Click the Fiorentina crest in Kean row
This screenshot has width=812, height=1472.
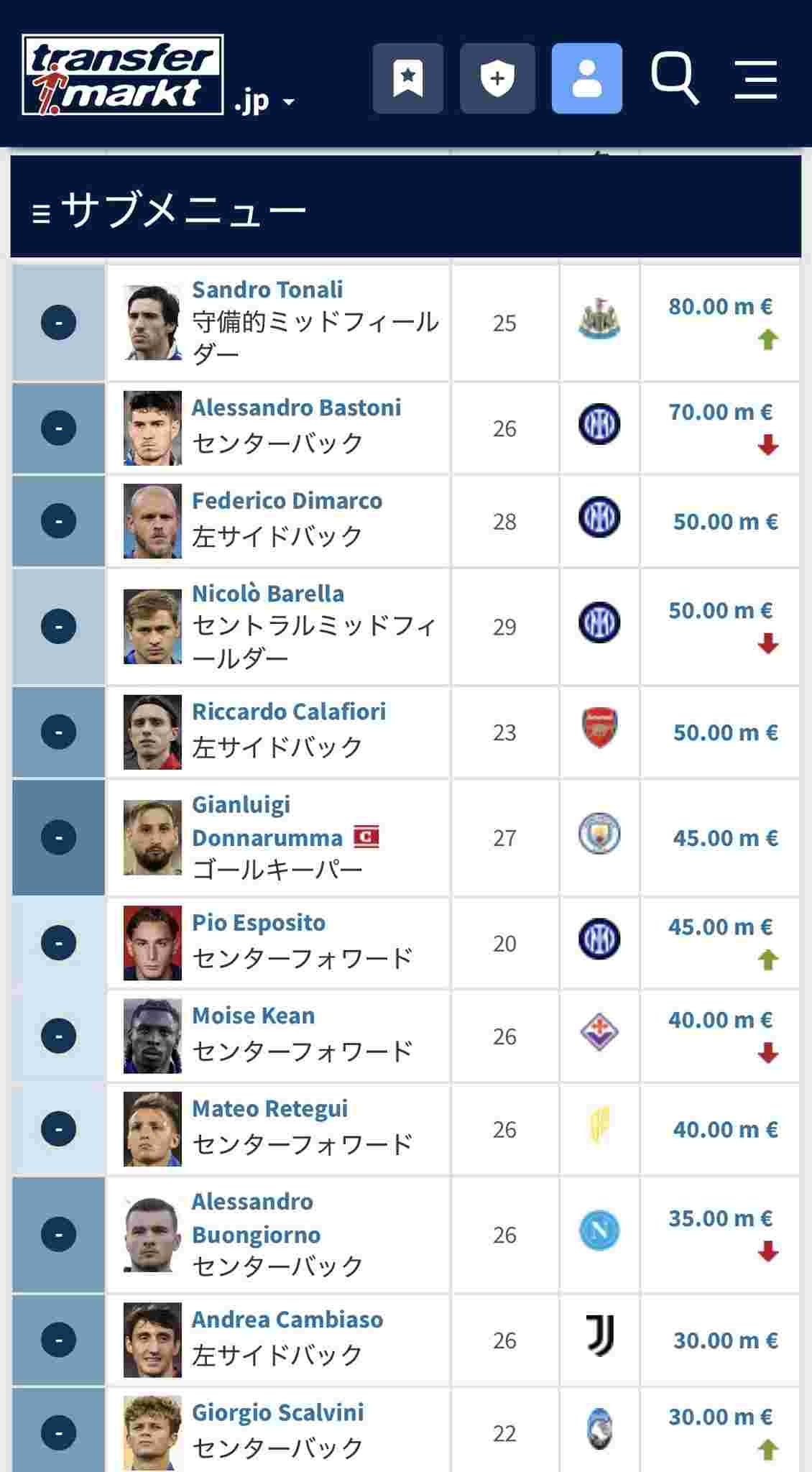pyautogui.click(x=599, y=1033)
